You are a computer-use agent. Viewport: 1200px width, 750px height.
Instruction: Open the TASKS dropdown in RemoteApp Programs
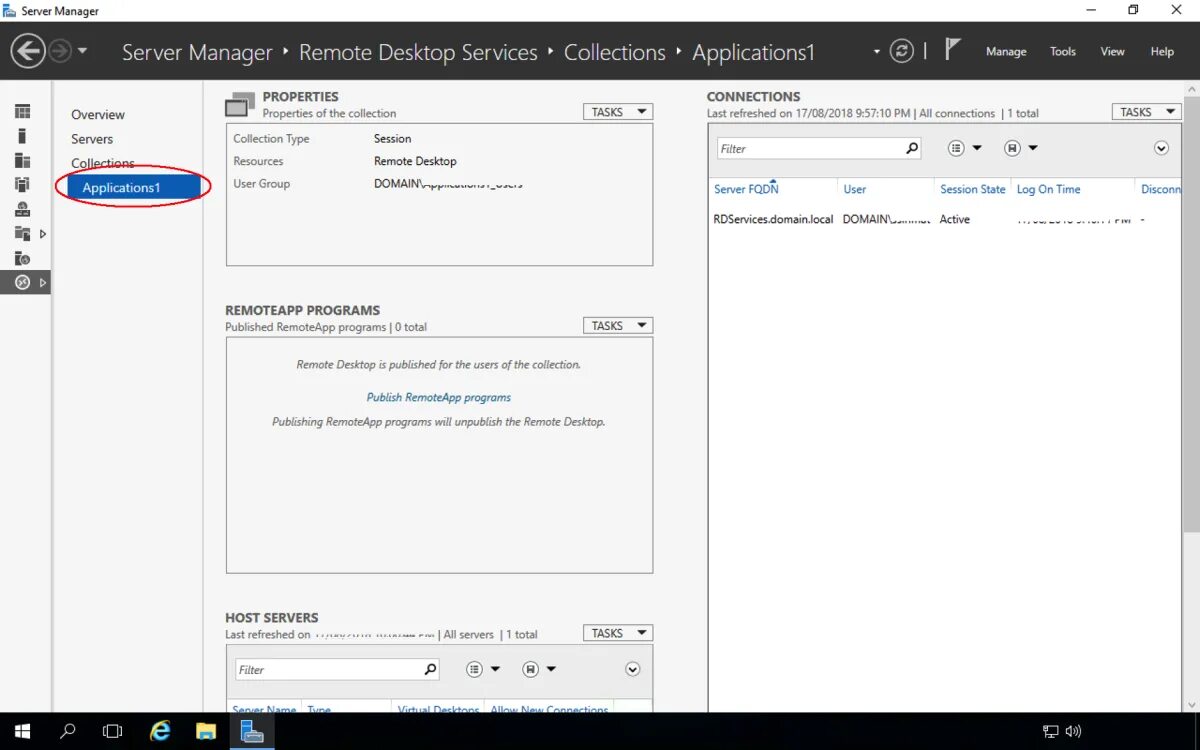[618, 326]
